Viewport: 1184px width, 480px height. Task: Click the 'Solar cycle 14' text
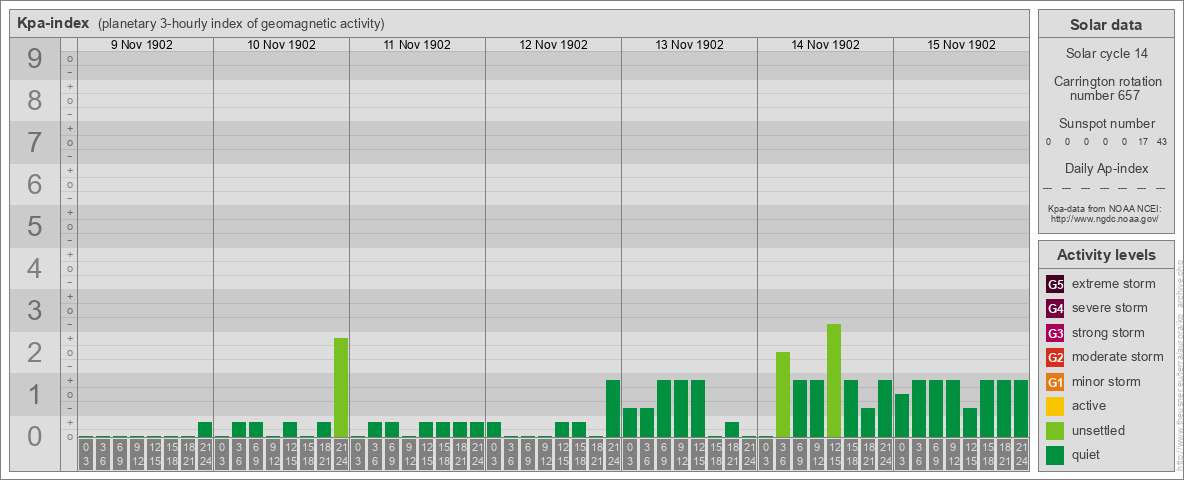click(1106, 54)
